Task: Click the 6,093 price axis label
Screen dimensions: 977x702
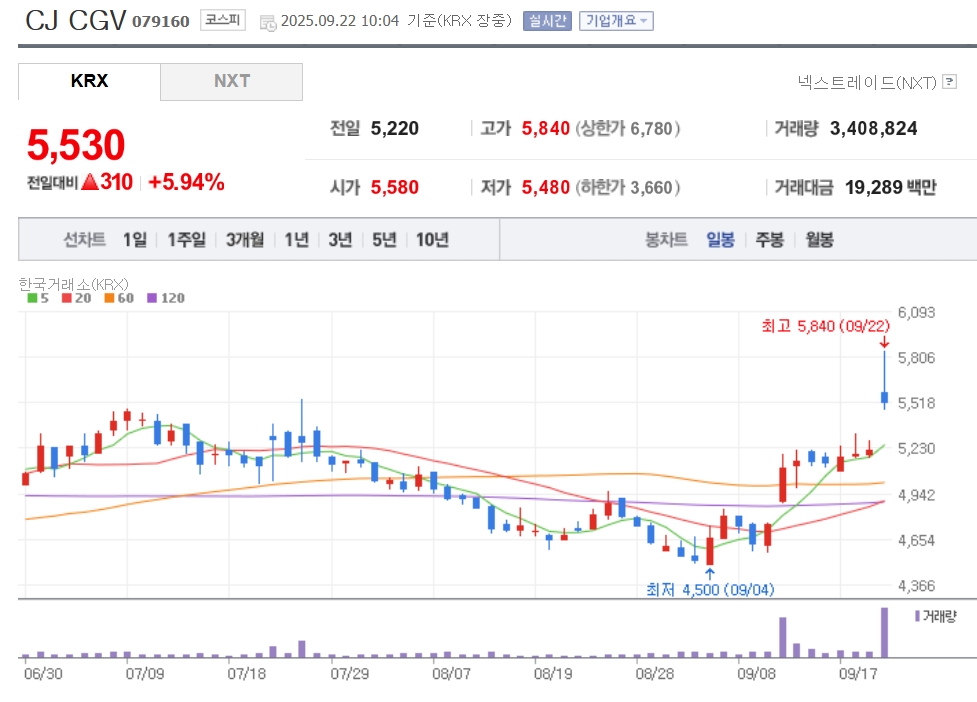Action: point(917,312)
